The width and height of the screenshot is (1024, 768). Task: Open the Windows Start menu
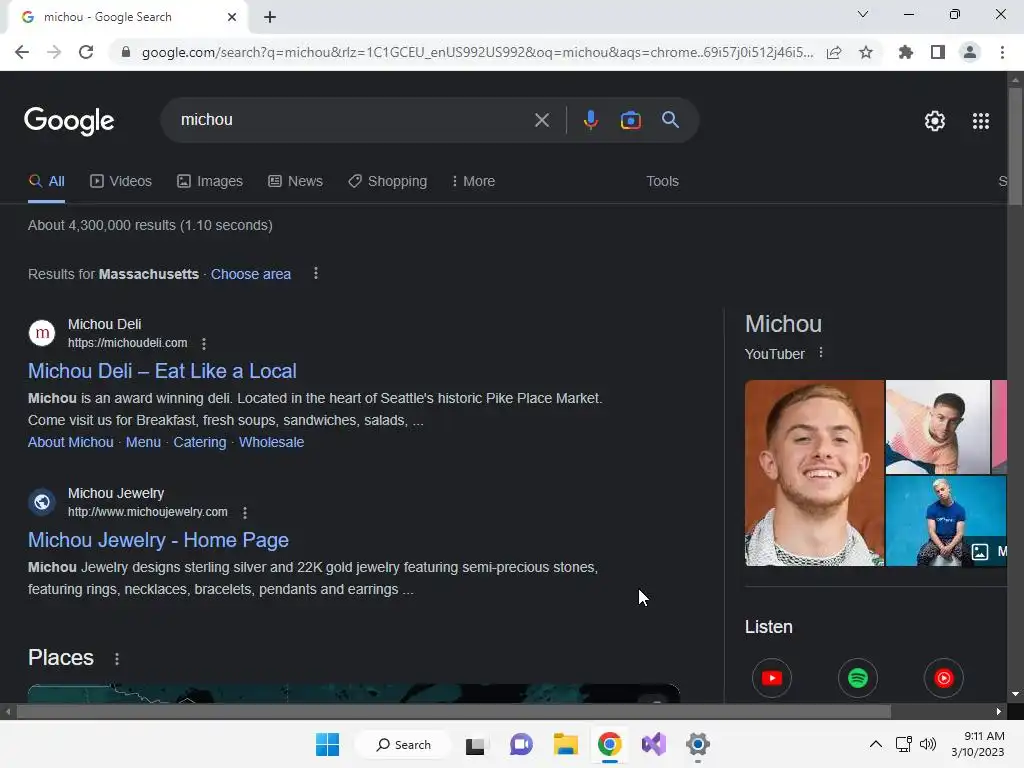(327, 744)
